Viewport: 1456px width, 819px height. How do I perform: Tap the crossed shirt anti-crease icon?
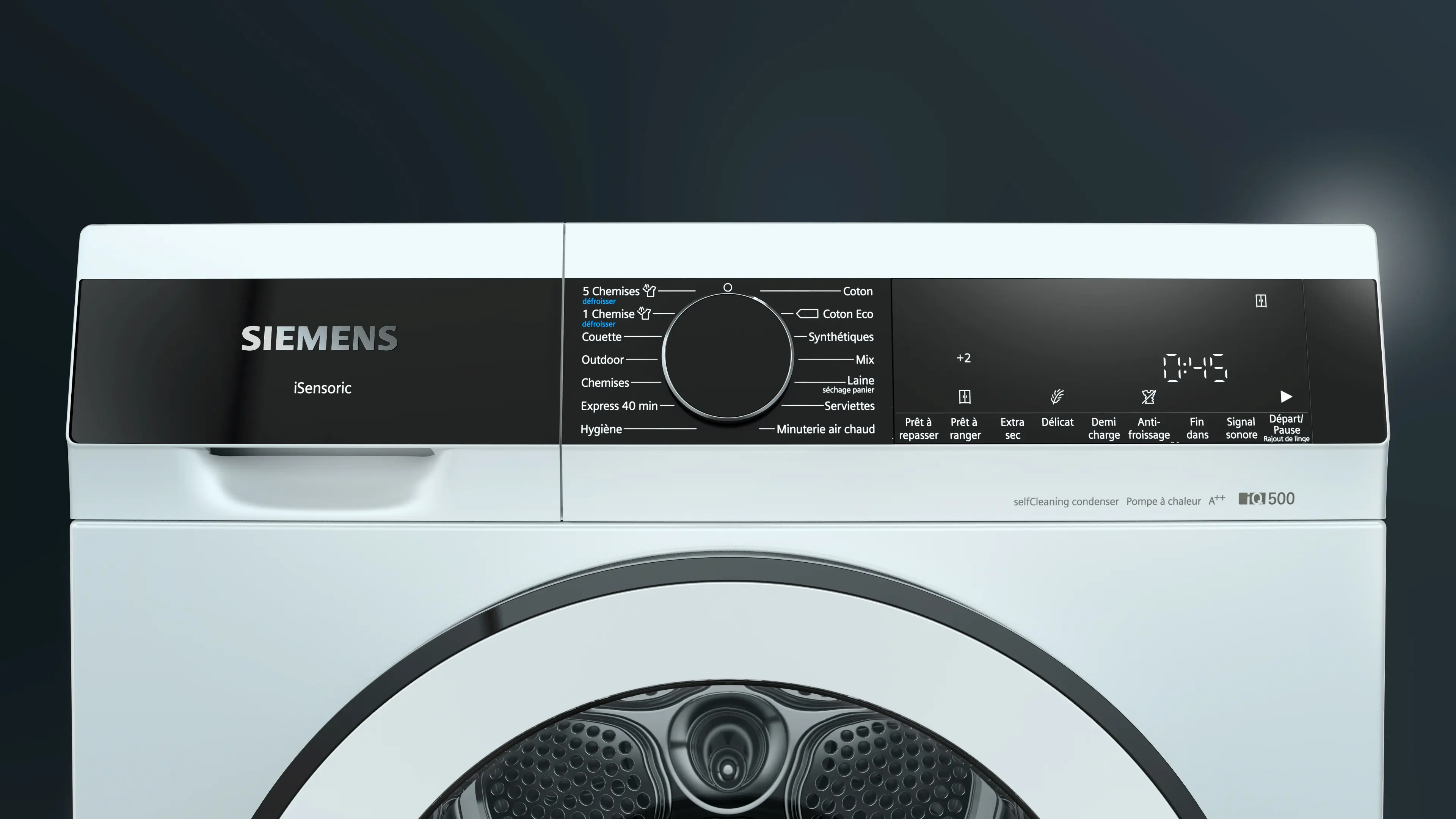tap(1148, 397)
